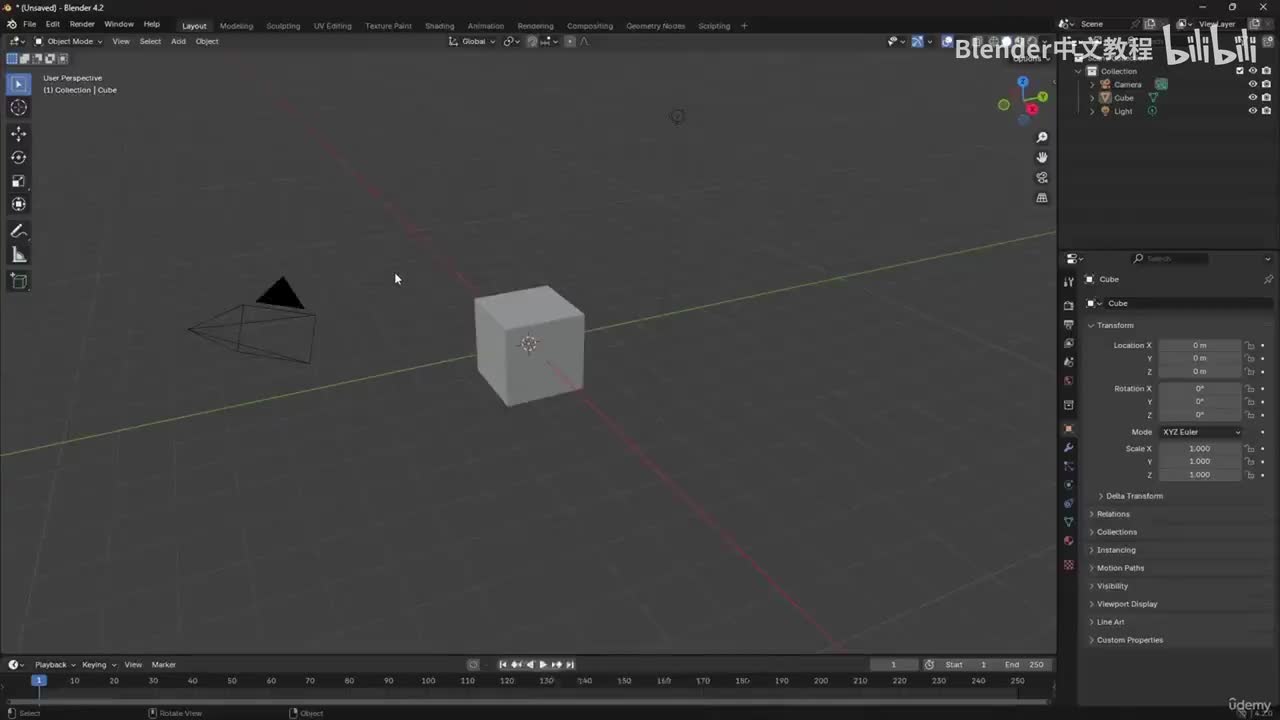
Task: Toggle Rotation X lock icon
Action: tap(1249, 389)
